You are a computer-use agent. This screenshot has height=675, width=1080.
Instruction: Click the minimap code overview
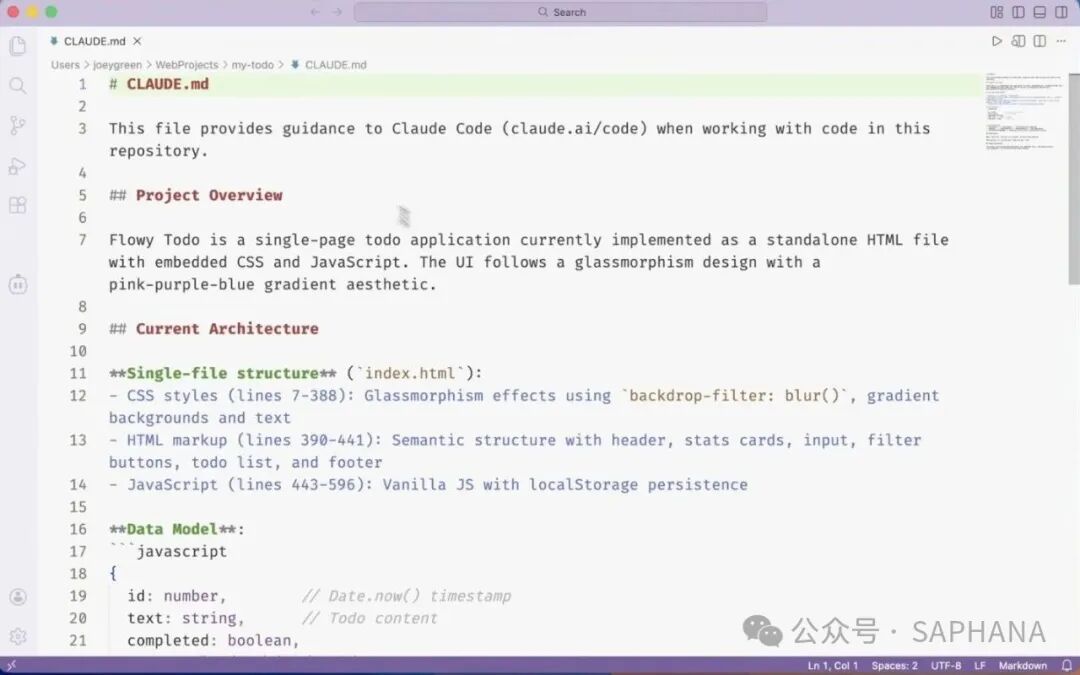(x=1024, y=110)
